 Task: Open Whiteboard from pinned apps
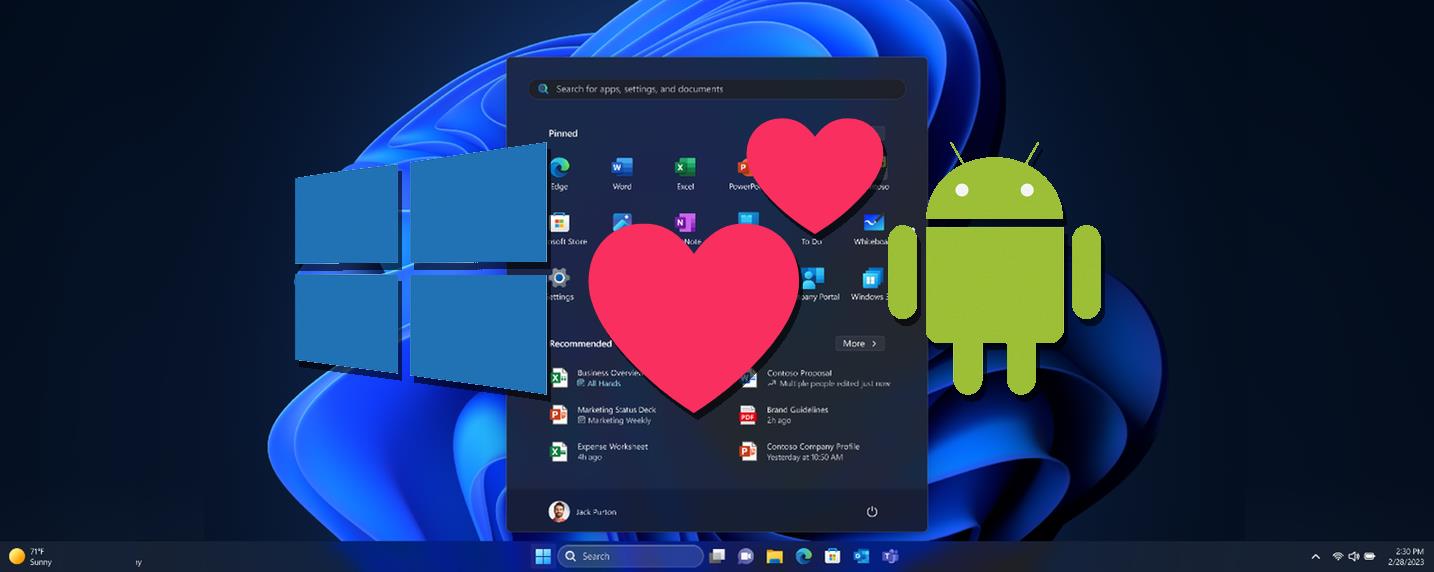coord(872,224)
